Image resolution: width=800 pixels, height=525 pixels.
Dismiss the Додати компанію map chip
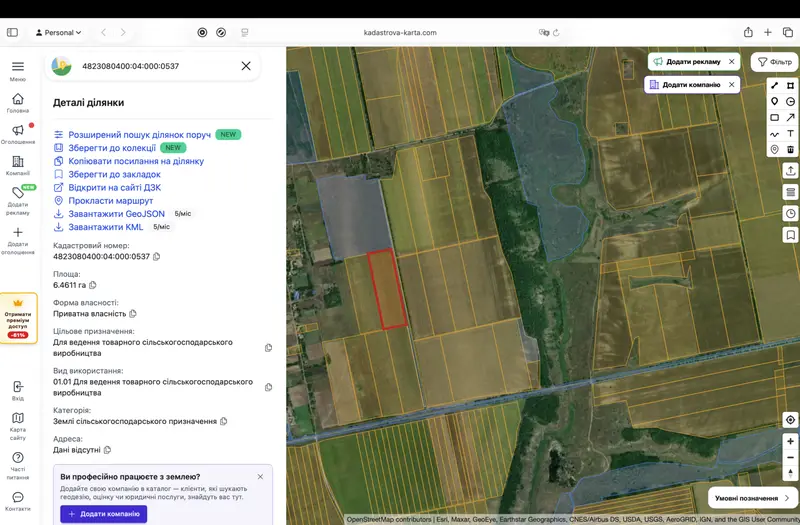pos(732,85)
